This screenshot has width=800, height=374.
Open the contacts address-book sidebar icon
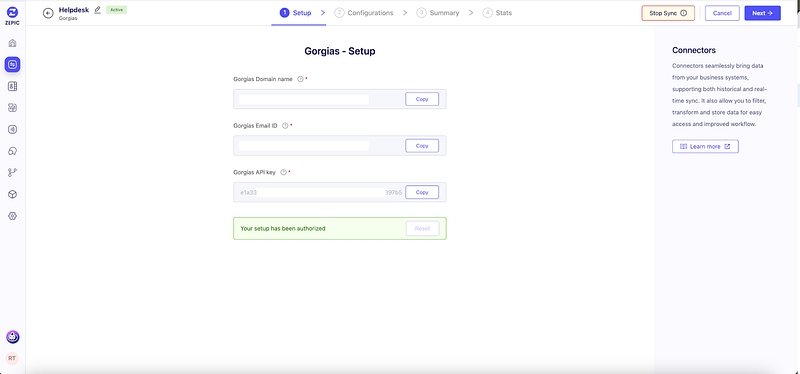(x=13, y=86)
